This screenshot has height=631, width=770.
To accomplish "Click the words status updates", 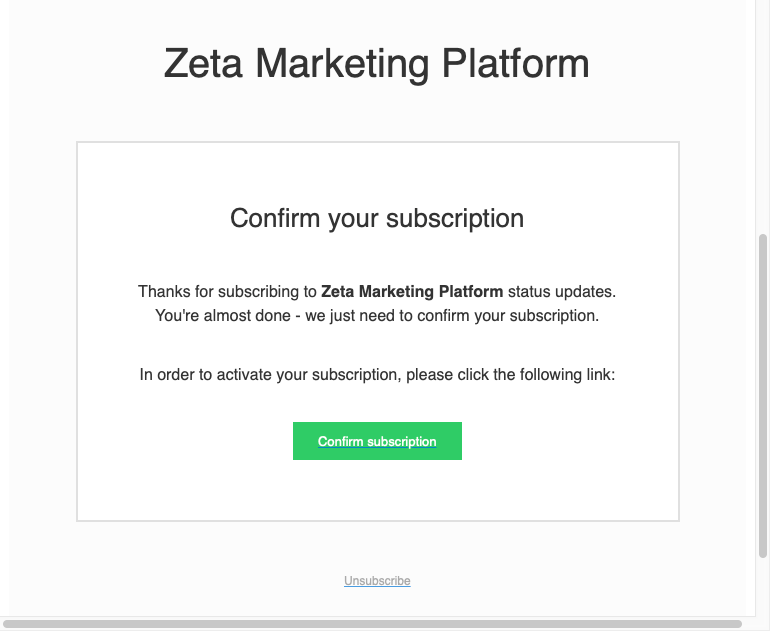I will point(562,292).
